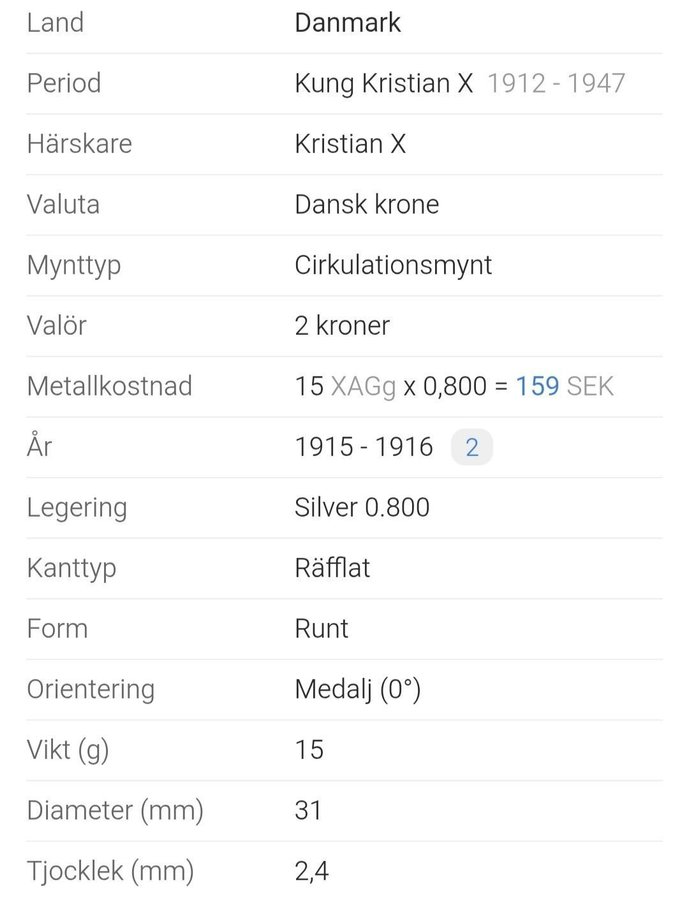This screenshot has height=900, width=689.
Task: Select the Räfflat edge type value
Action: coord(332,568)
